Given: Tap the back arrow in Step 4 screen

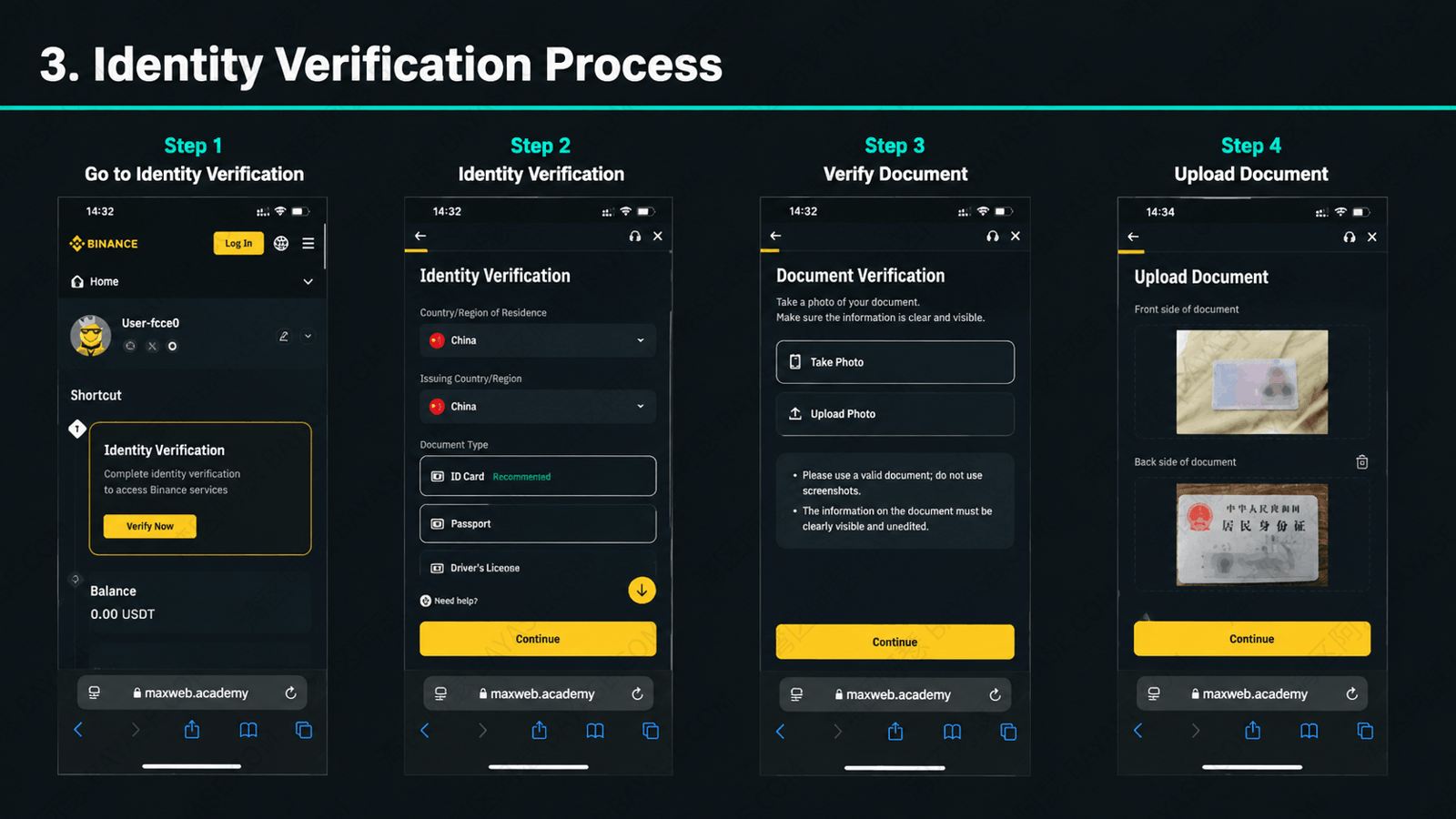Looking at the screenshot, I should pos(1133,237).
